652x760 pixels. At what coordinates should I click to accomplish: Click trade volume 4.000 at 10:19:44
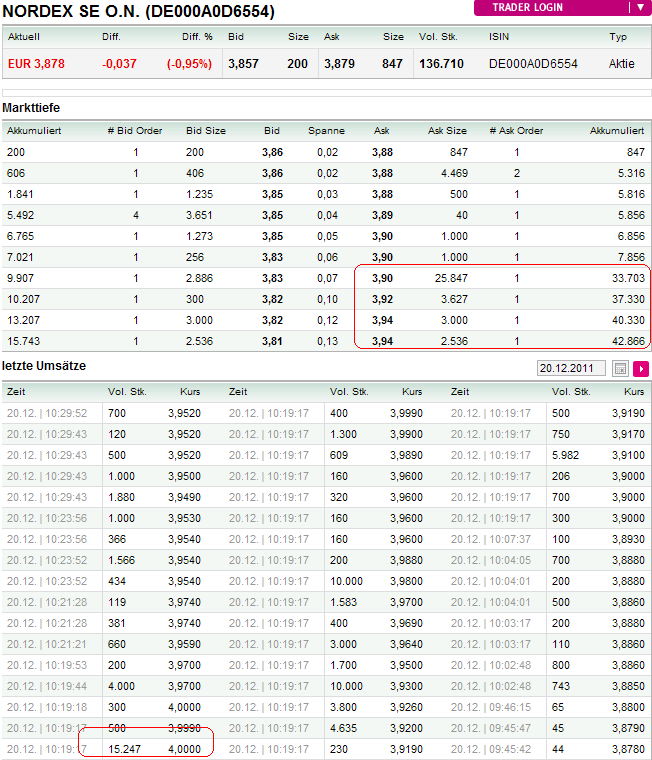point(121,686)
